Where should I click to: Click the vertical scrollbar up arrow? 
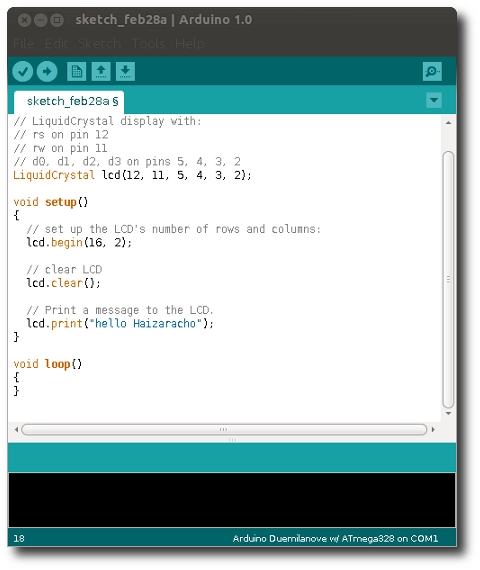pos(448,123)
